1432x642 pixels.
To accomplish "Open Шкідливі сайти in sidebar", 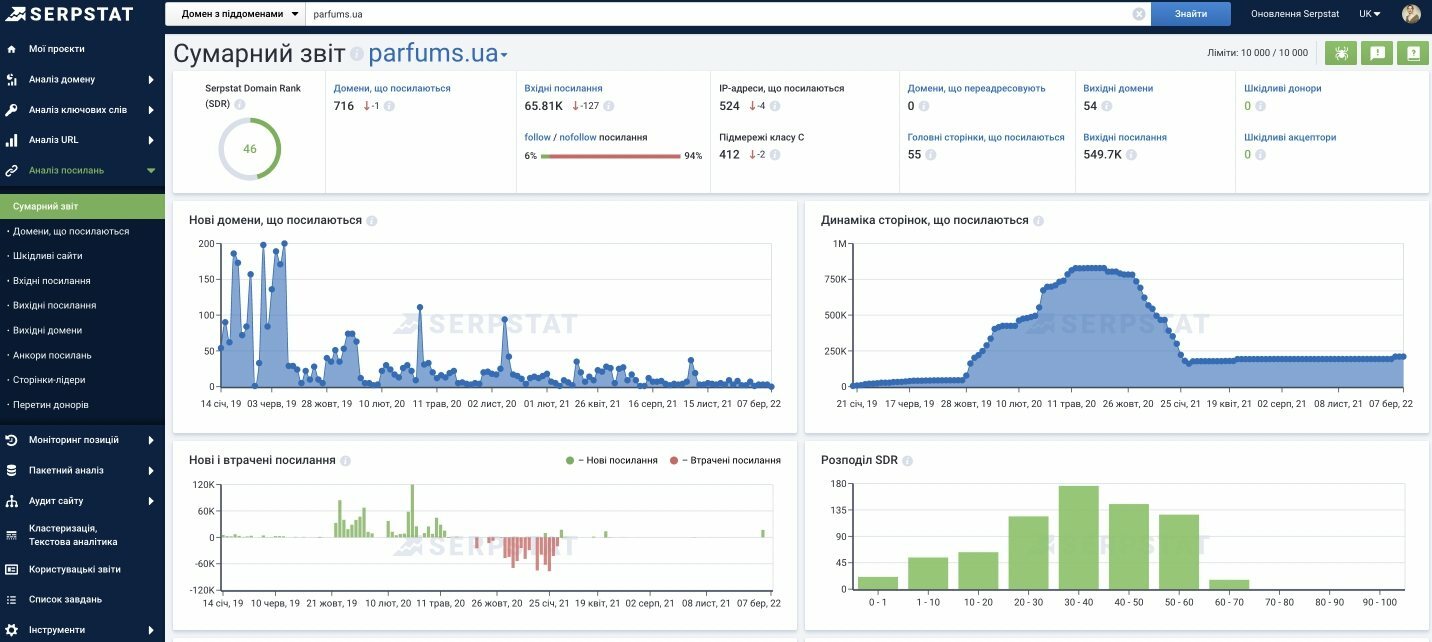I will point(48,256).
